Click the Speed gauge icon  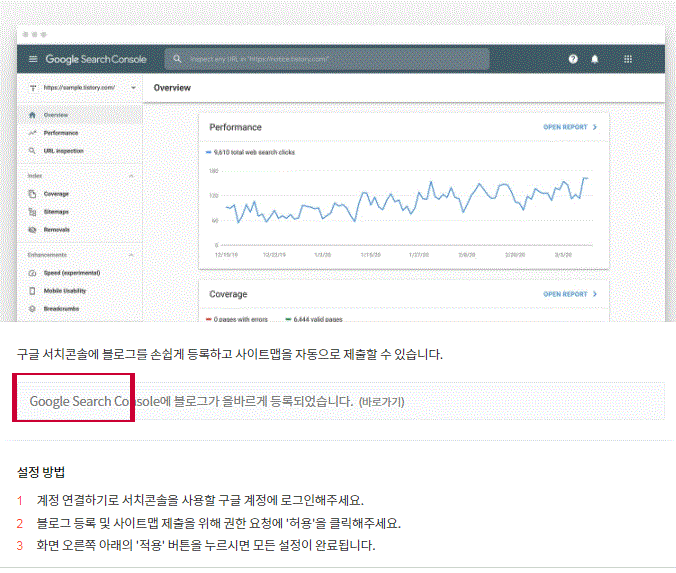tap(32, 273)
